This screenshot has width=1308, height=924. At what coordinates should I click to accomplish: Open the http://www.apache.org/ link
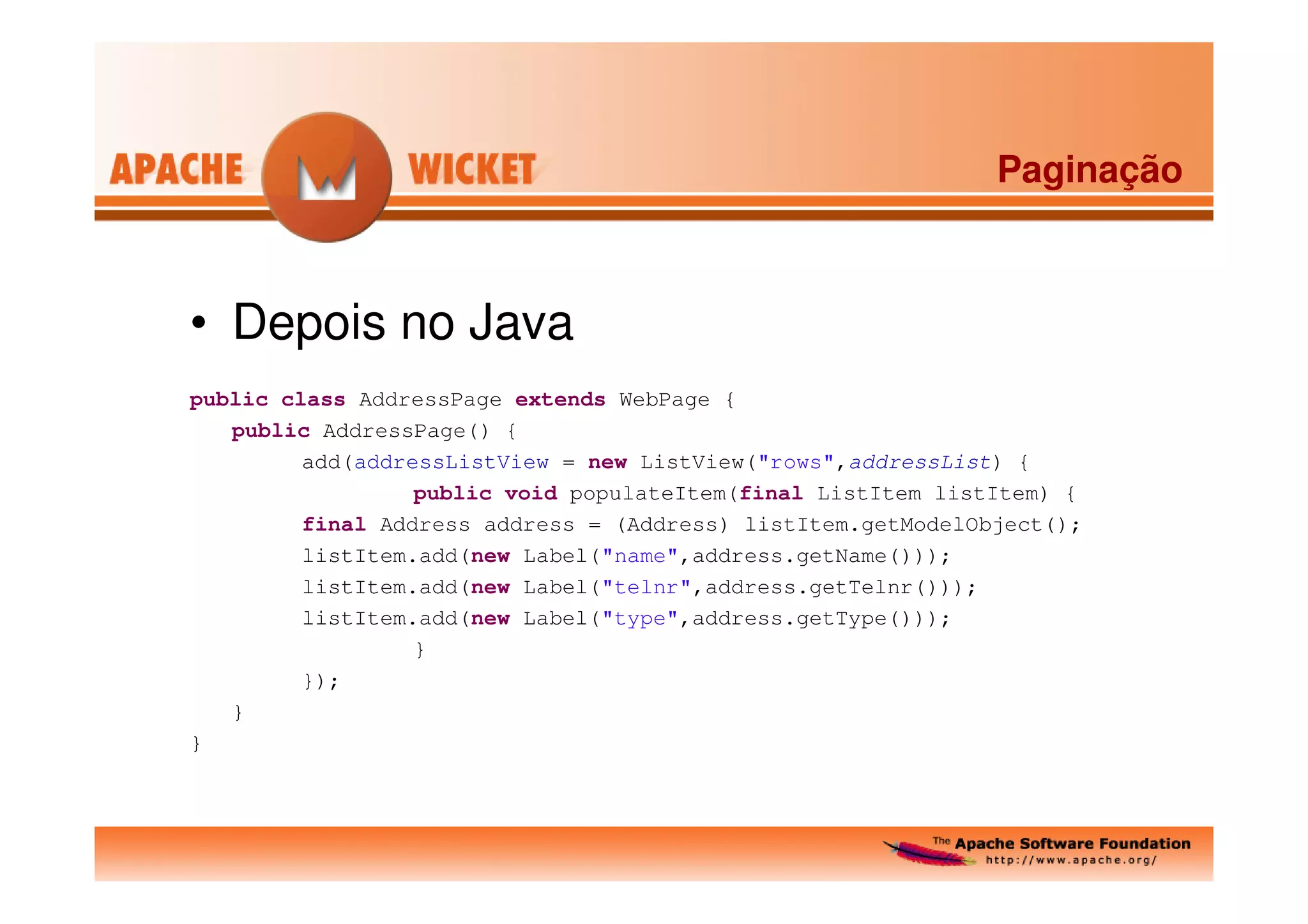pos(1071,860)
